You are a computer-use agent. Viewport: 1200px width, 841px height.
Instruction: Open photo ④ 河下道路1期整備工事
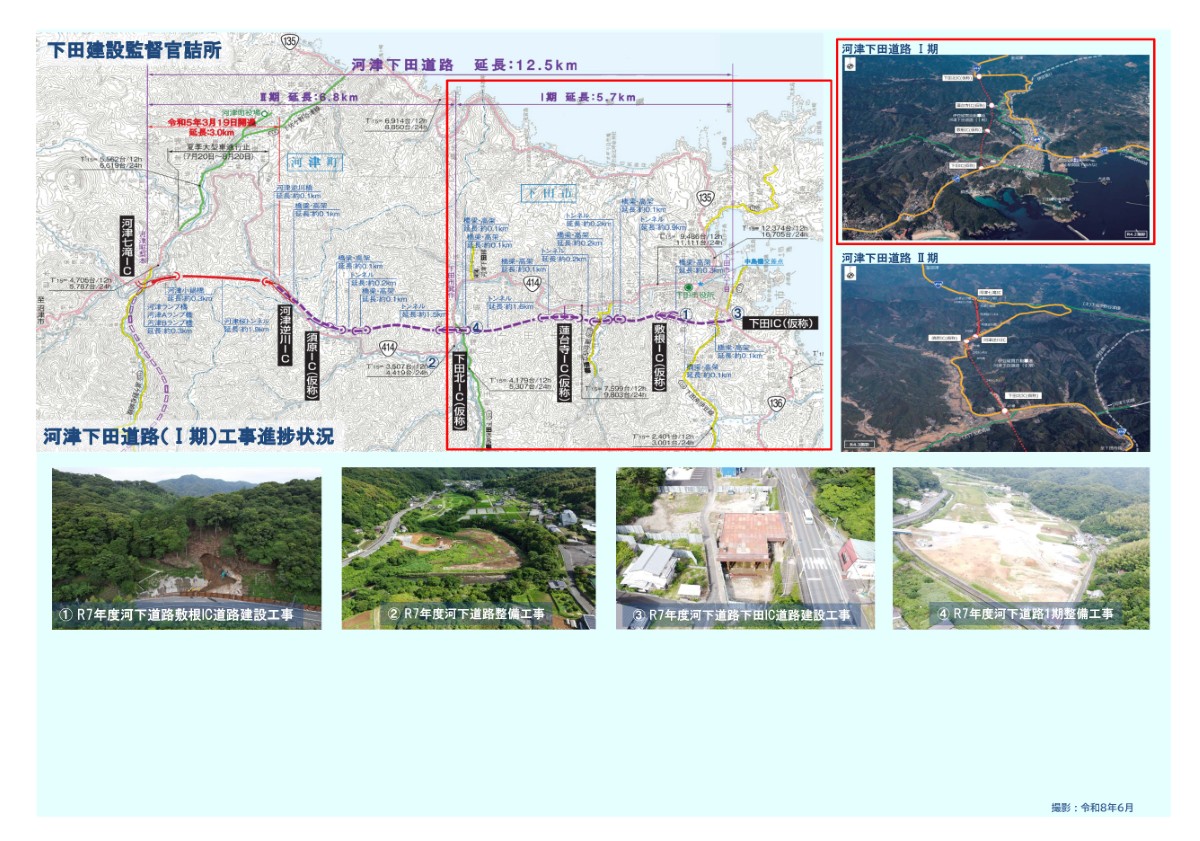click(x=1021, y=548)
